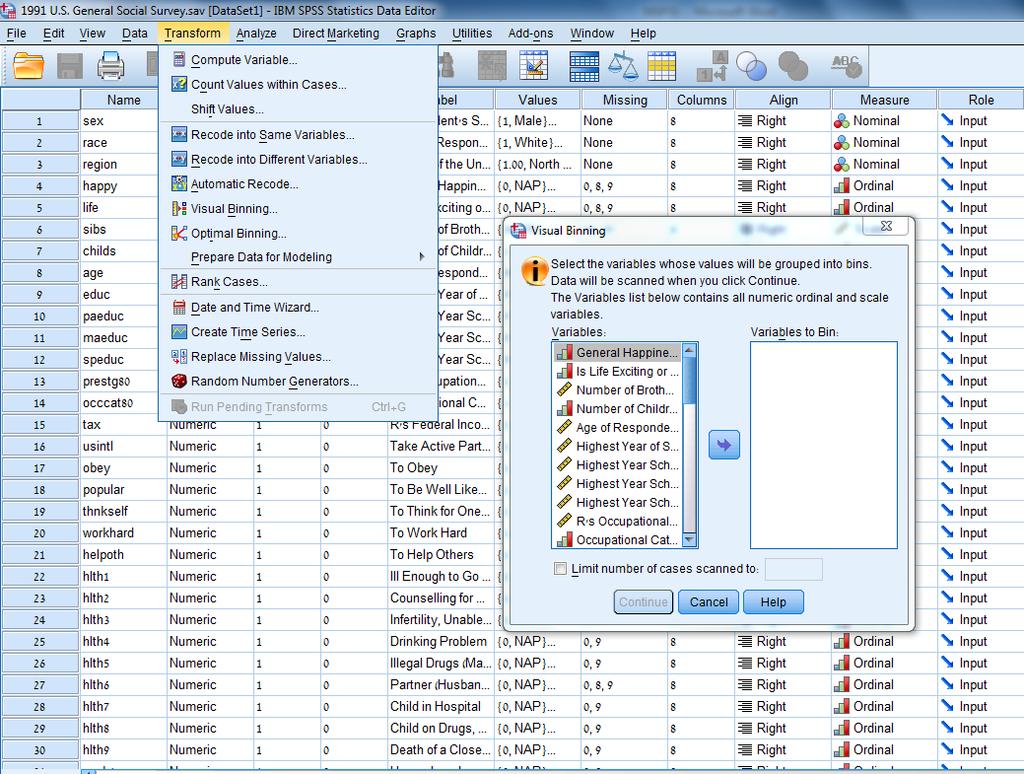
Task: Click the Insert Cases toolbar icon
Action: click(492, 66)
